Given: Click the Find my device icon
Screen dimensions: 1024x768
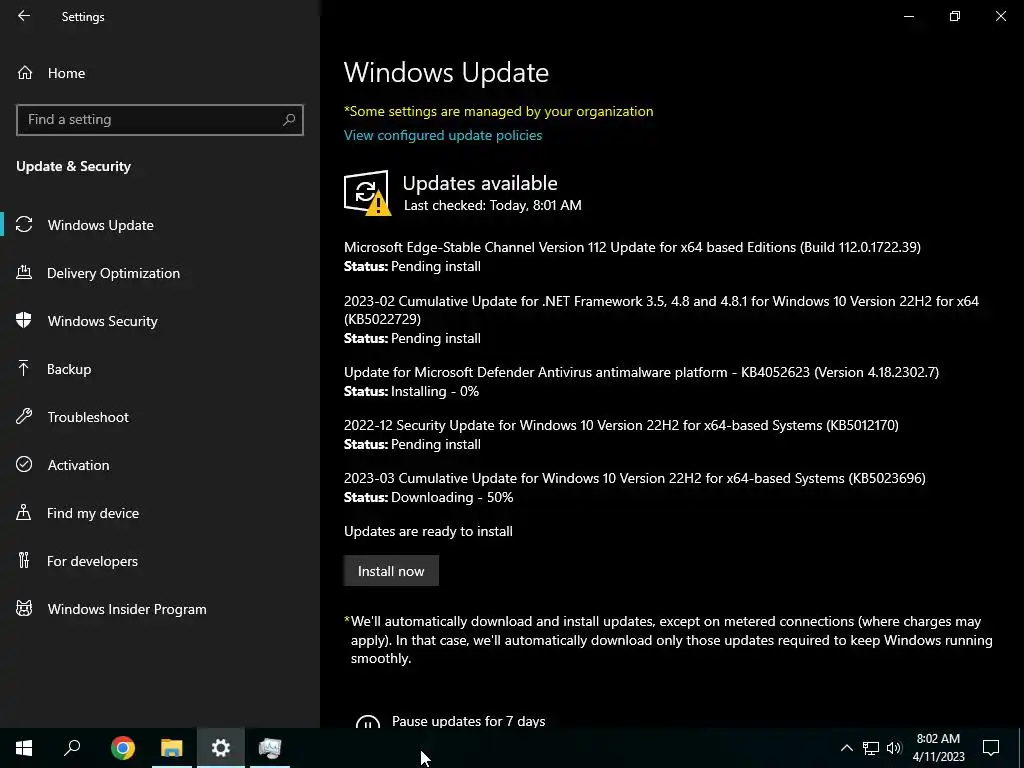Looking at the screenshot, I should click(x=24, y=513).
